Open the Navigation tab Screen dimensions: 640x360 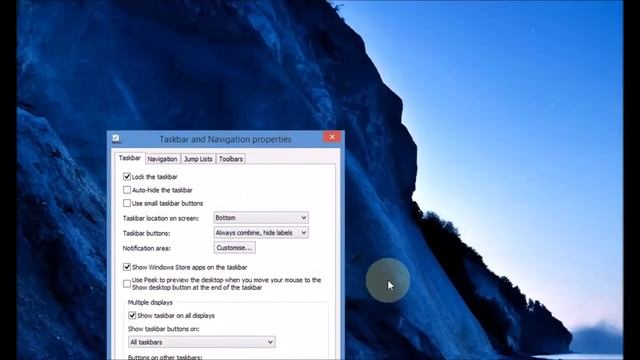coord(162,159)
